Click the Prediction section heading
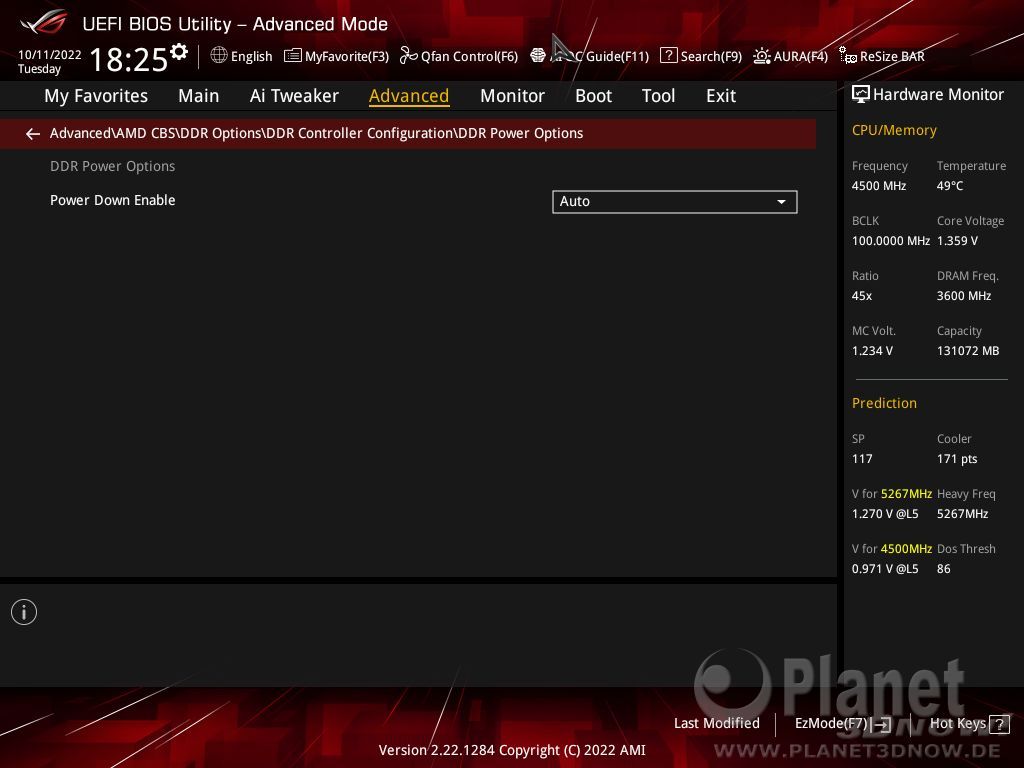 tap(884, 404)
